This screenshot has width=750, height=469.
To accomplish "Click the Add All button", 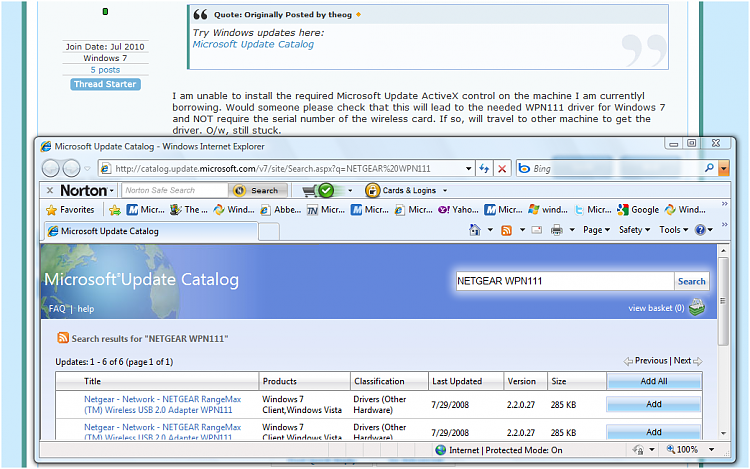I will 654,381.
